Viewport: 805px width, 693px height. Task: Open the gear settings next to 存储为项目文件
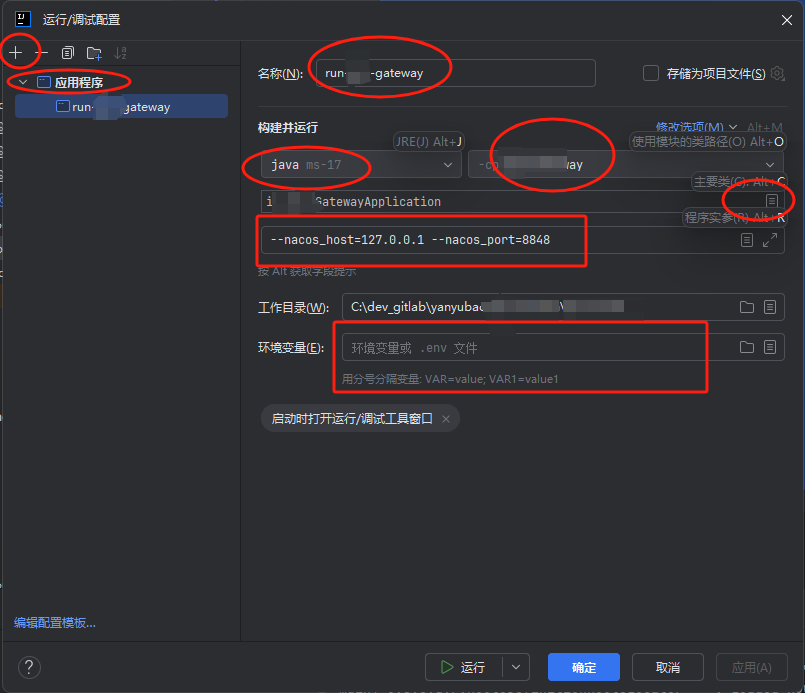(778, 73)
